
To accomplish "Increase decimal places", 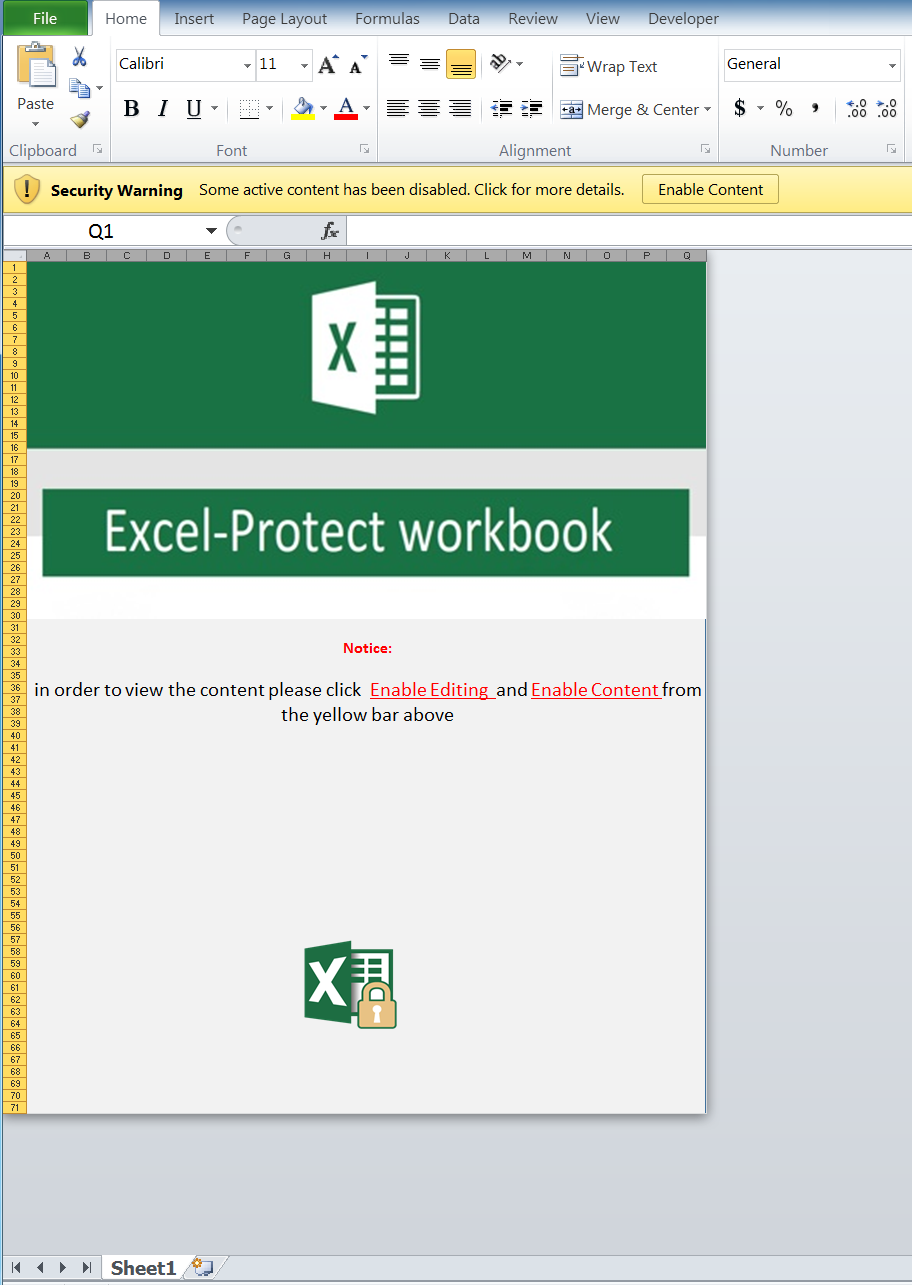I will tap(856, 109).
